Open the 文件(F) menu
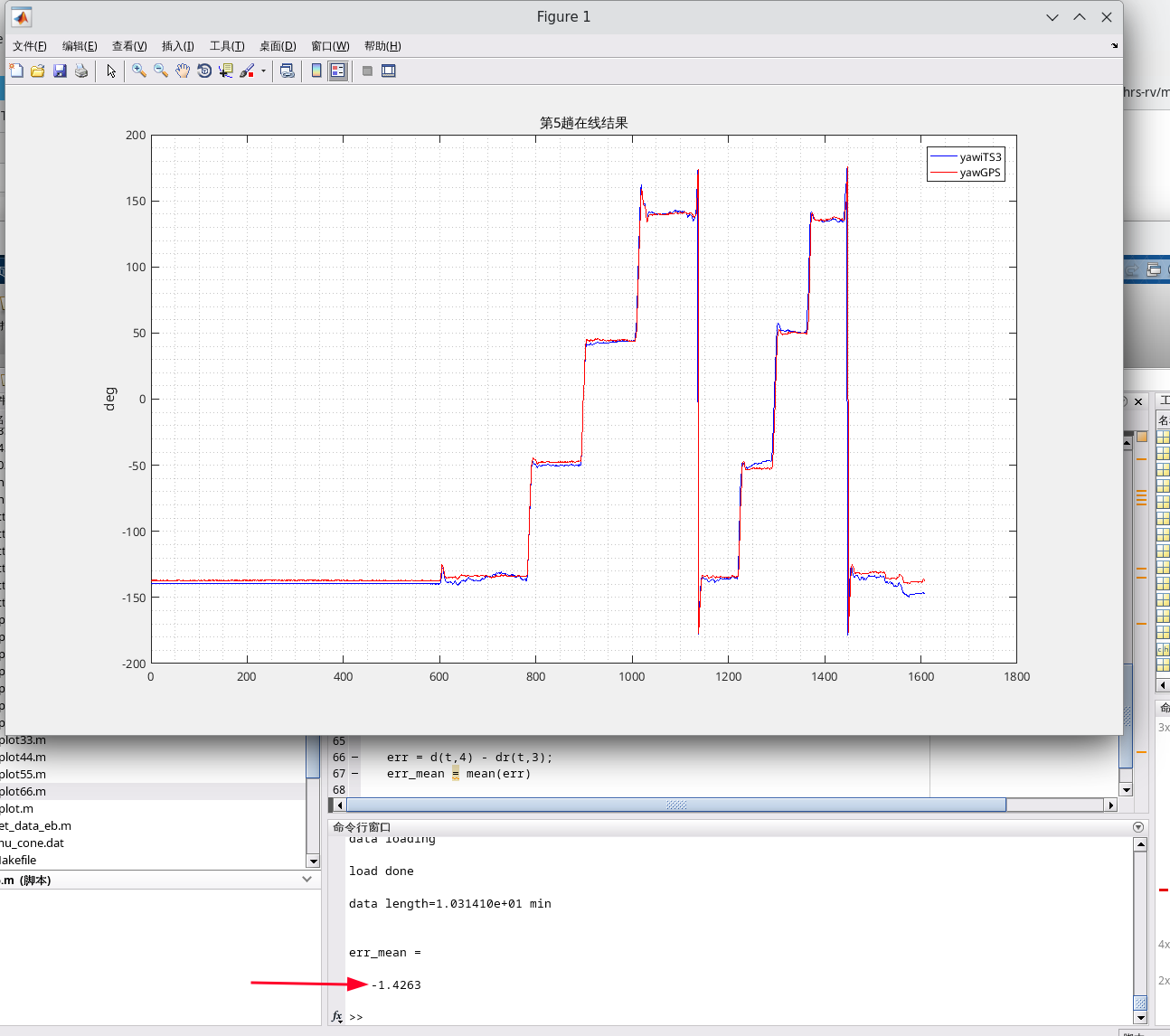Screen dimensions: 1170x1036 click(30, 46)
